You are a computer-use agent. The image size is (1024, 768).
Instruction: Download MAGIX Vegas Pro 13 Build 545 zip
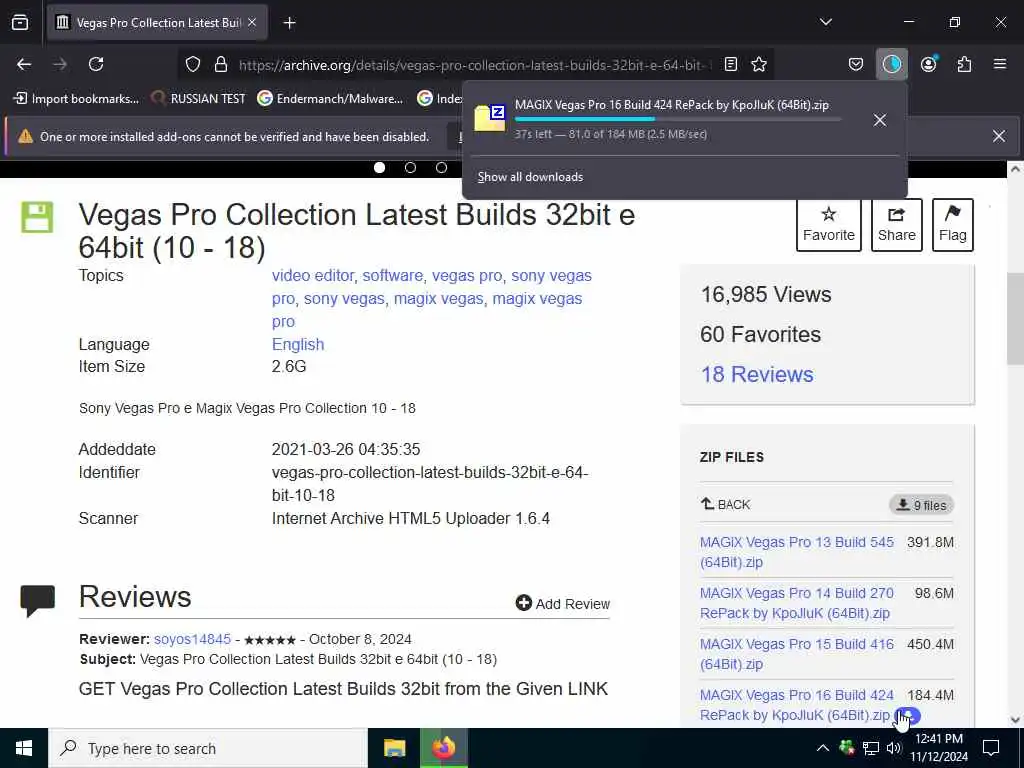click(x=797, y=552)
